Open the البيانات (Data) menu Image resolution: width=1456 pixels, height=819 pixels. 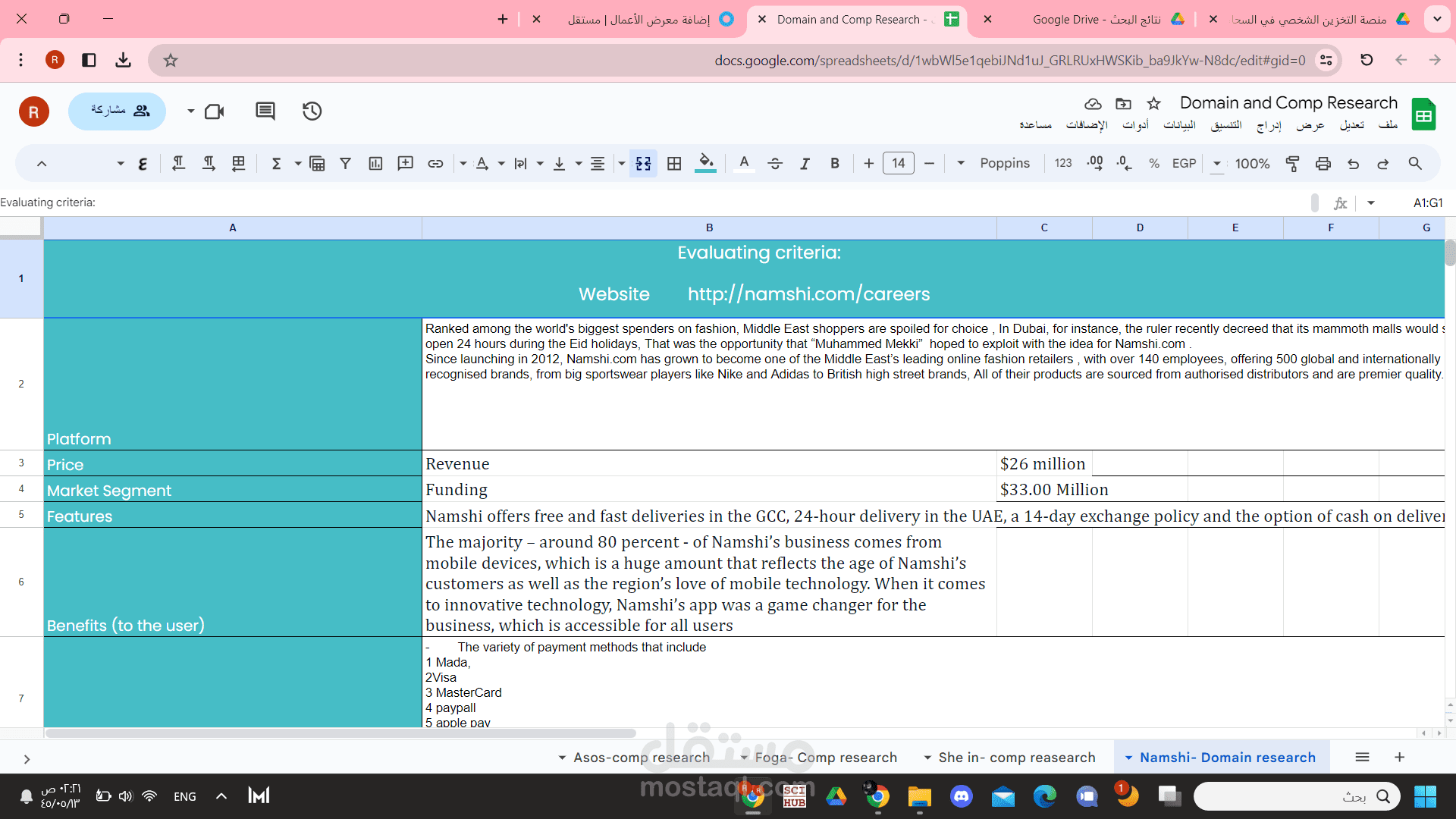click(1179, 125)
